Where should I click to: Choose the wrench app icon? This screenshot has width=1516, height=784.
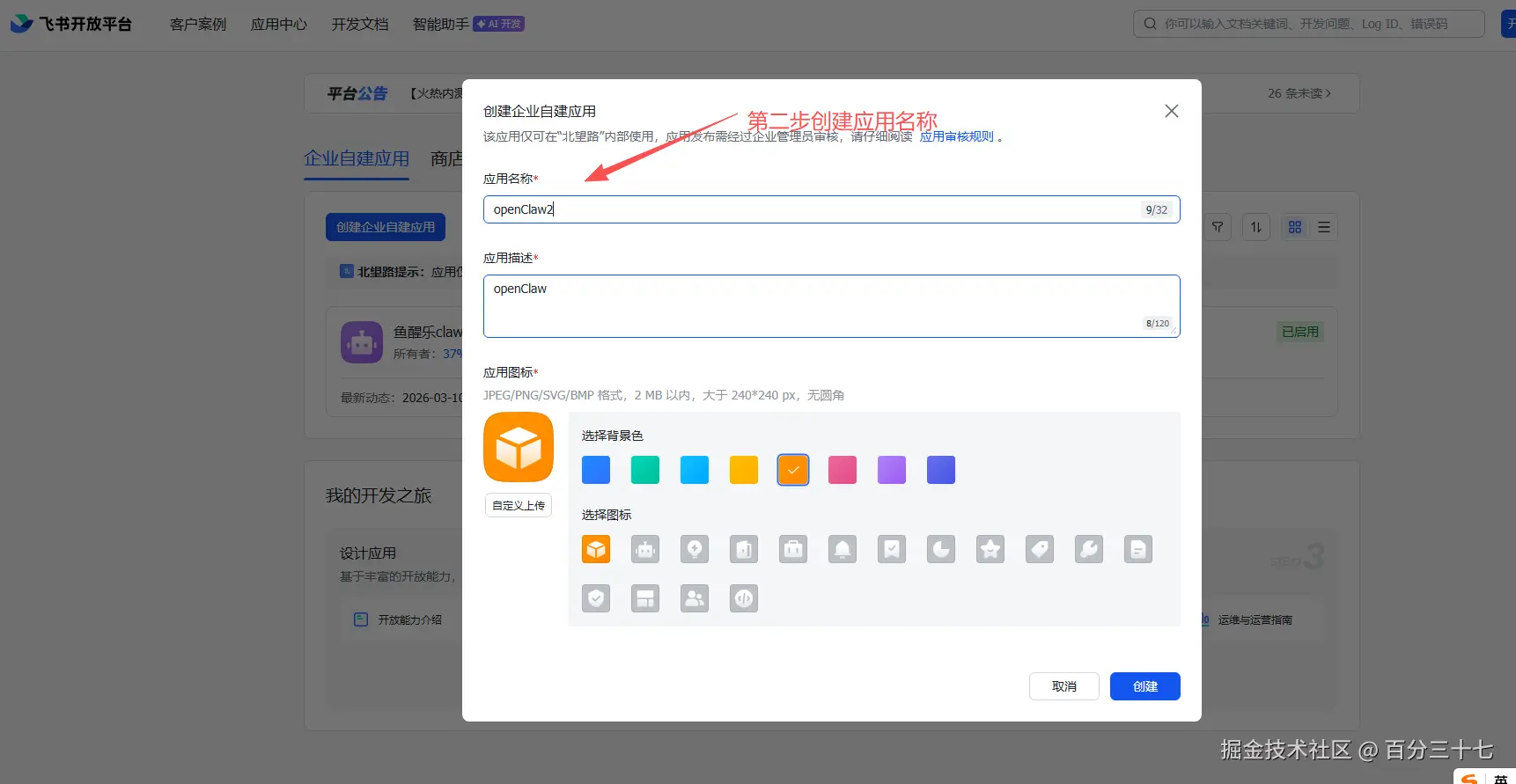pos(1089,549)
